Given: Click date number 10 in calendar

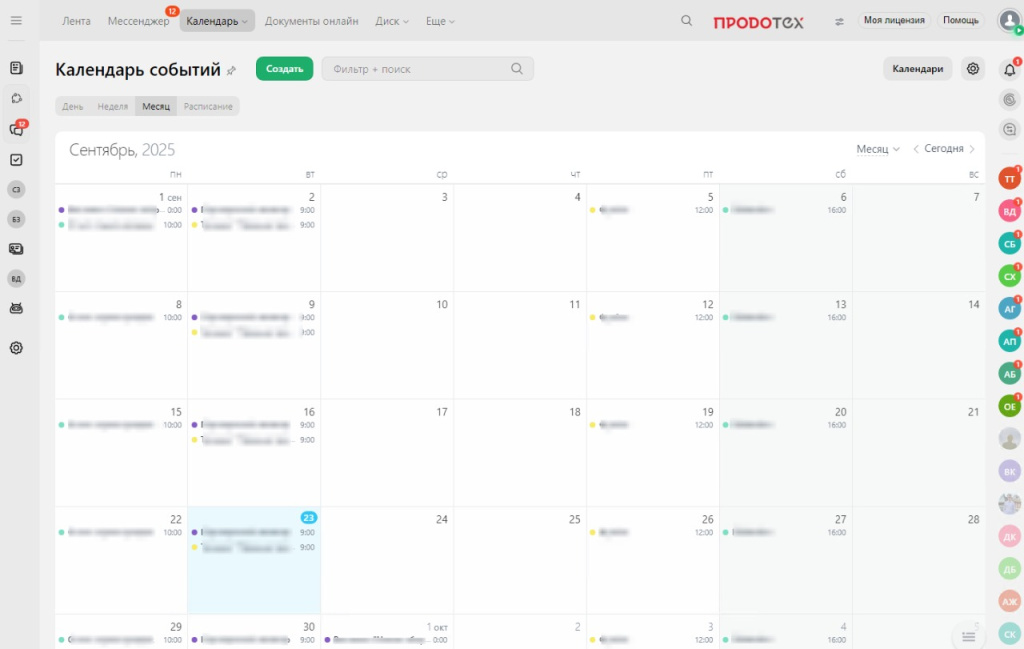Looking at the screenshot, I should click(442, 304).
